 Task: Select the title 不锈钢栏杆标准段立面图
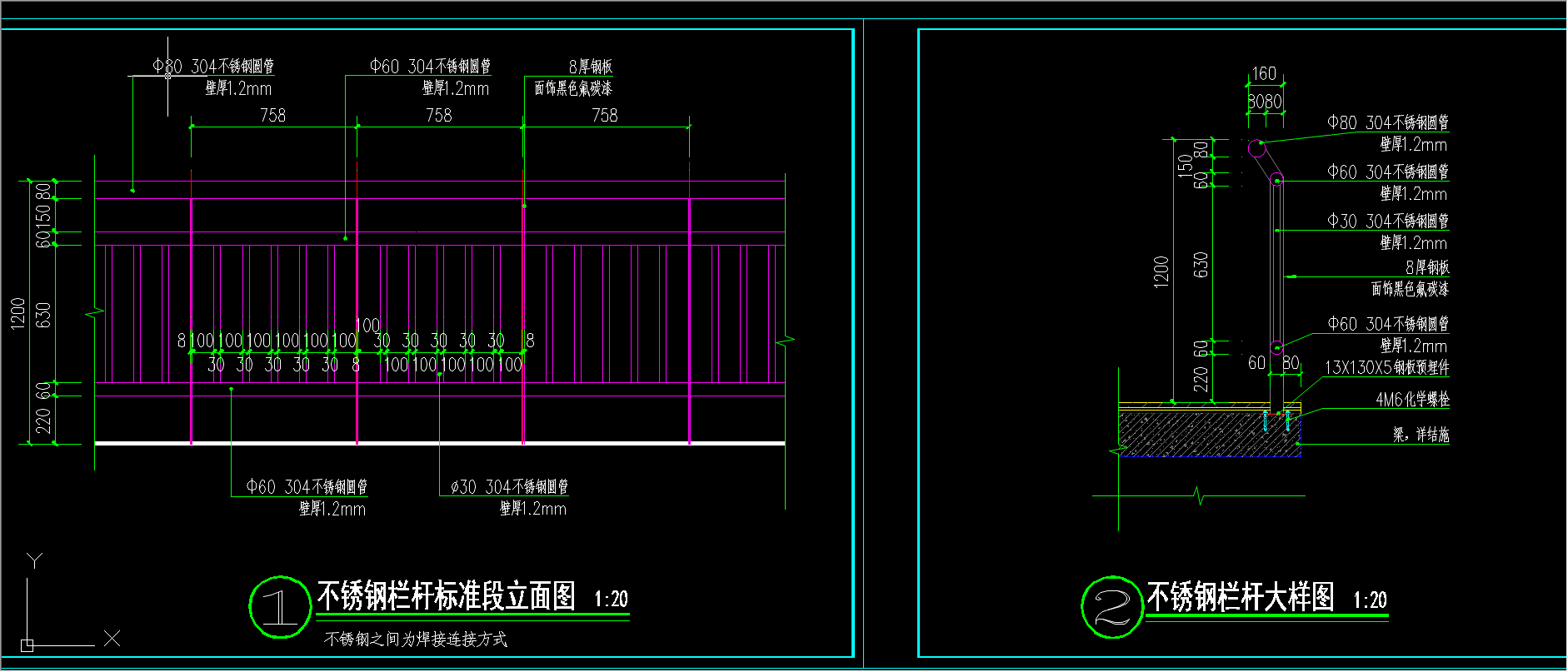pyautogui.click(x=446, y=597)
